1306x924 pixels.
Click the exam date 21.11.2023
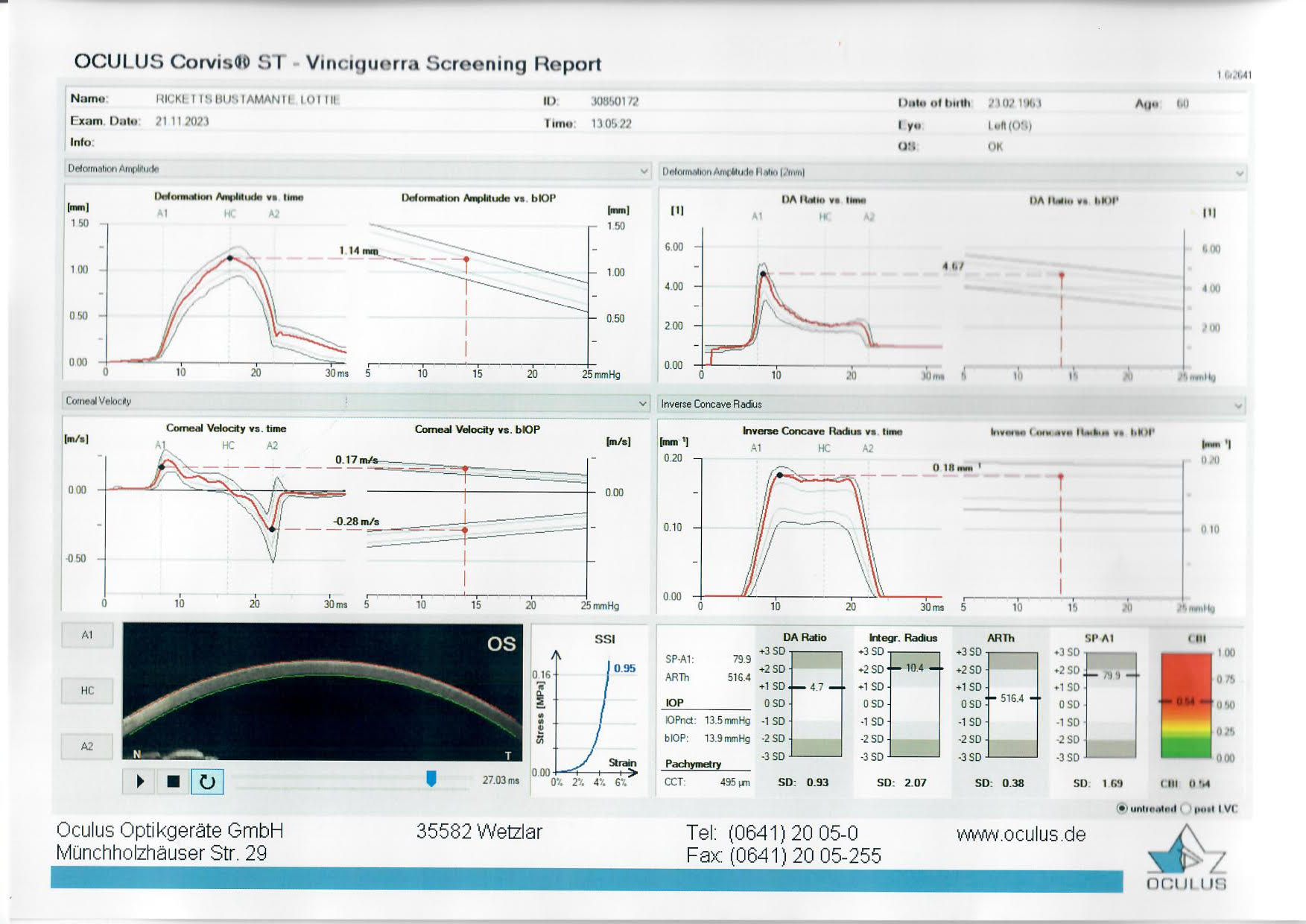pos(182,121)
